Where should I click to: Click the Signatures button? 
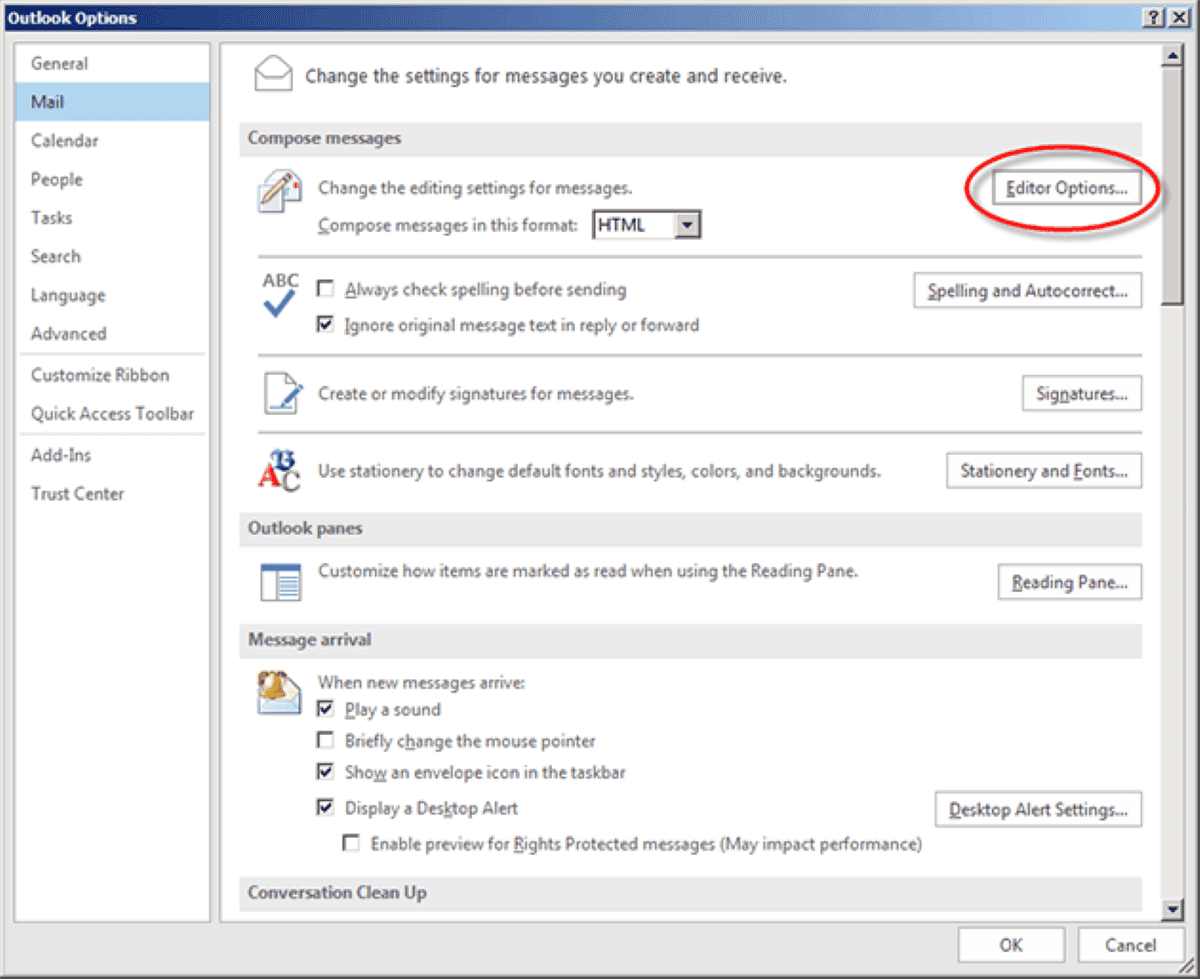(1081, 393)
